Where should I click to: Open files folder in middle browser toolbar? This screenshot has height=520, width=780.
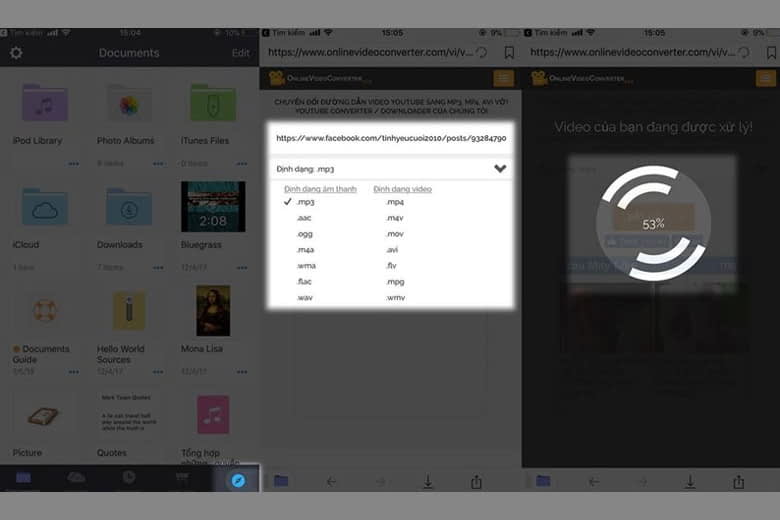pyautogui.click(x=281, y=481)
